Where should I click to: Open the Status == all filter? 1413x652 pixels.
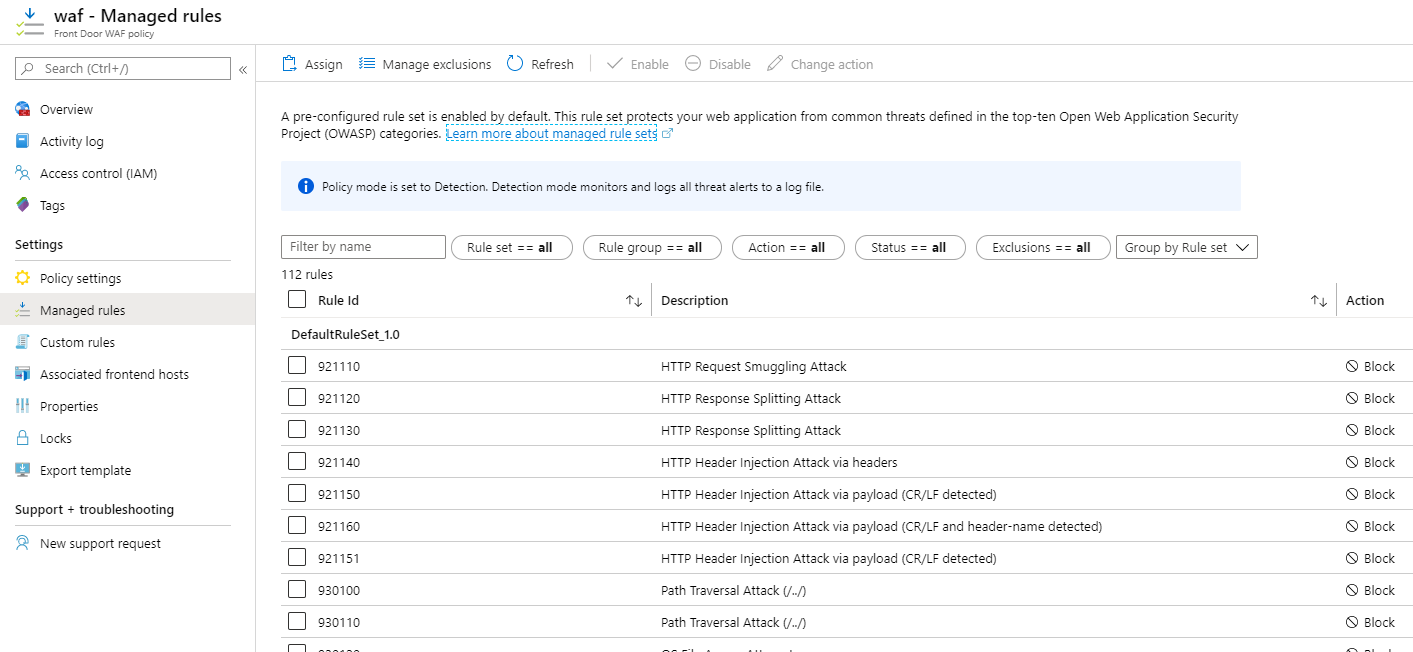click(910, 247)
